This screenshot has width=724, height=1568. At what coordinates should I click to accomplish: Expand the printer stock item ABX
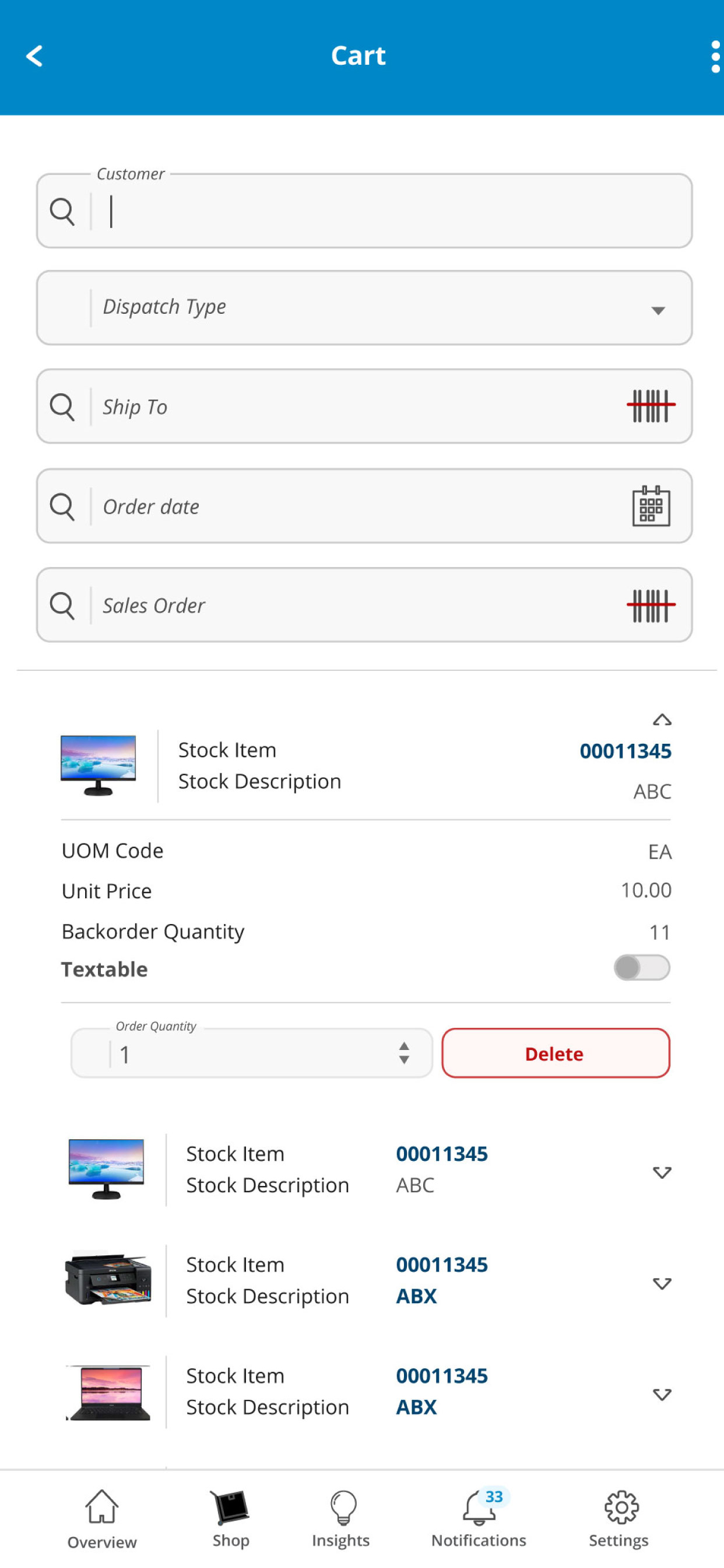[x=662, y=1283]
